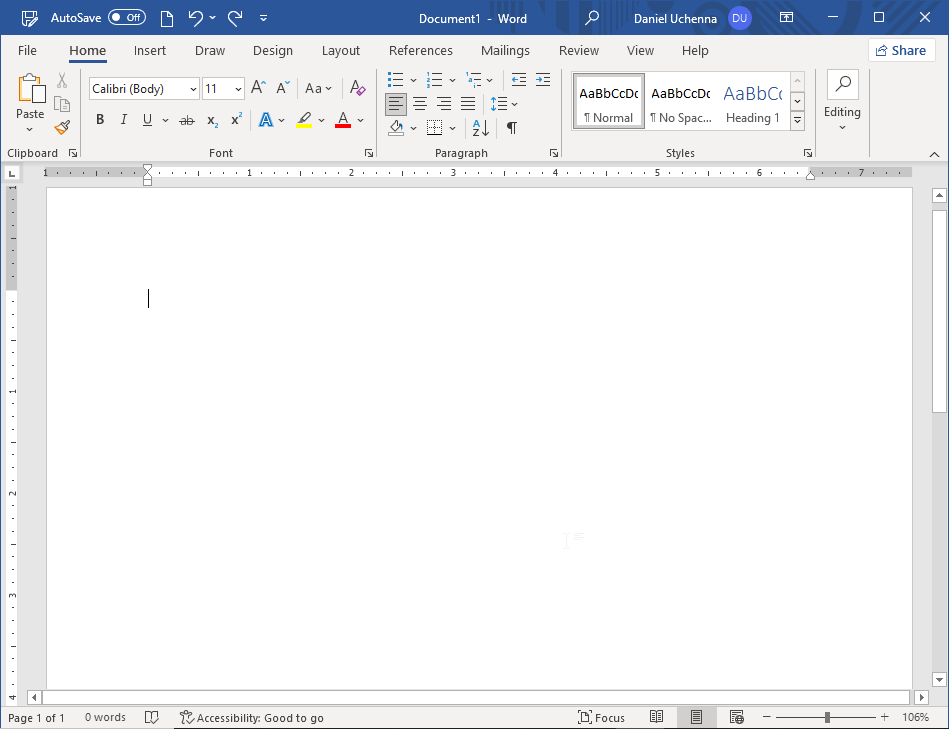This screenshot has height=729, width=949.
Task: Click the Share button
Action: pyautogui.click(x=899, y=51)
